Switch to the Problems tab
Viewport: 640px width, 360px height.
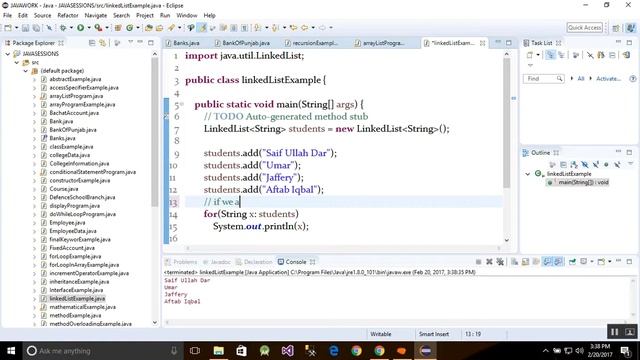(x=181, y=262)
